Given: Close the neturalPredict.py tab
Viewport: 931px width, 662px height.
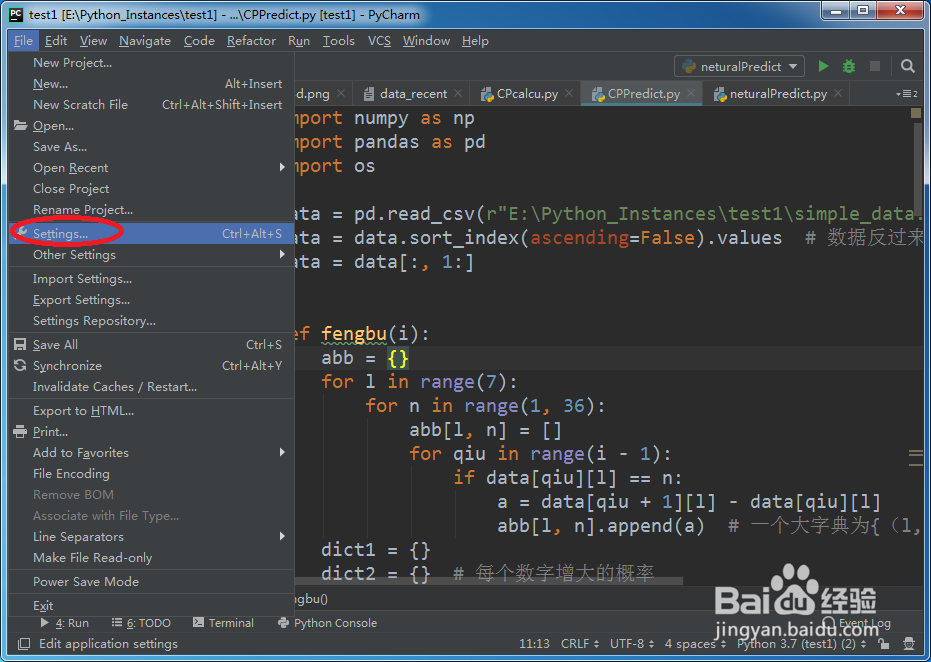Looking at the screenshot, I should (x=838, y=93).
